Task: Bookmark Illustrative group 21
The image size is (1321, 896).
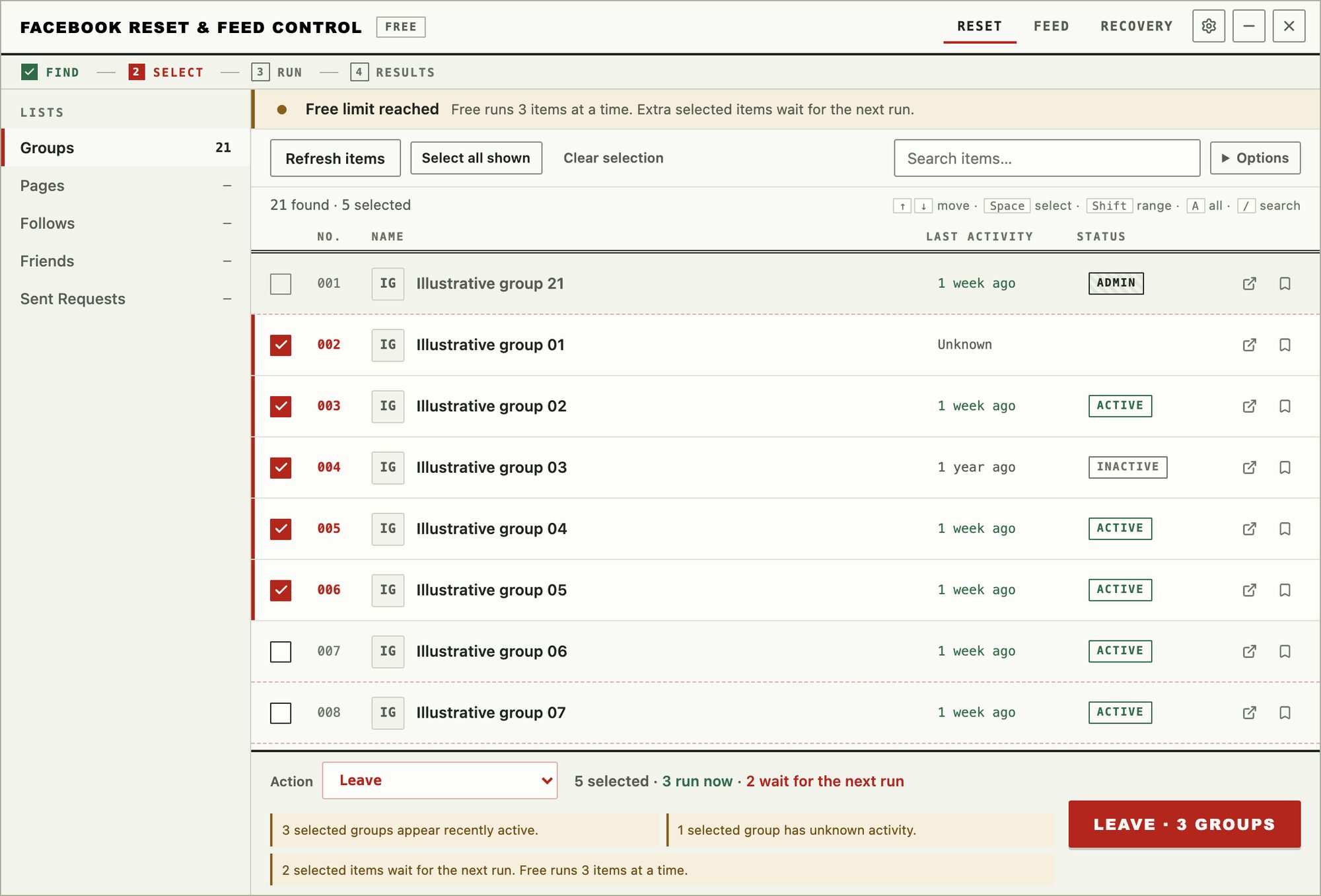Action: point(1285,283)
